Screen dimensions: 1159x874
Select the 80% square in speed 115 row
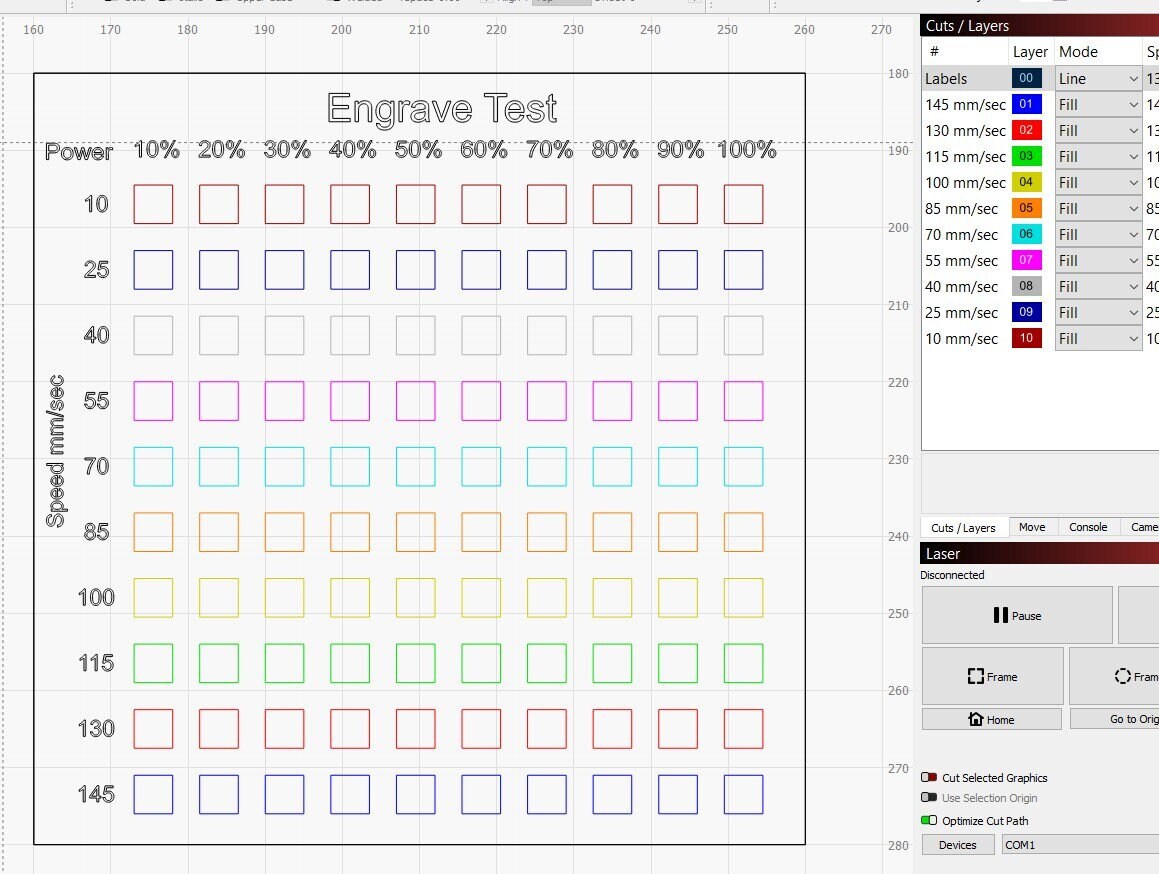pos(612,663)
